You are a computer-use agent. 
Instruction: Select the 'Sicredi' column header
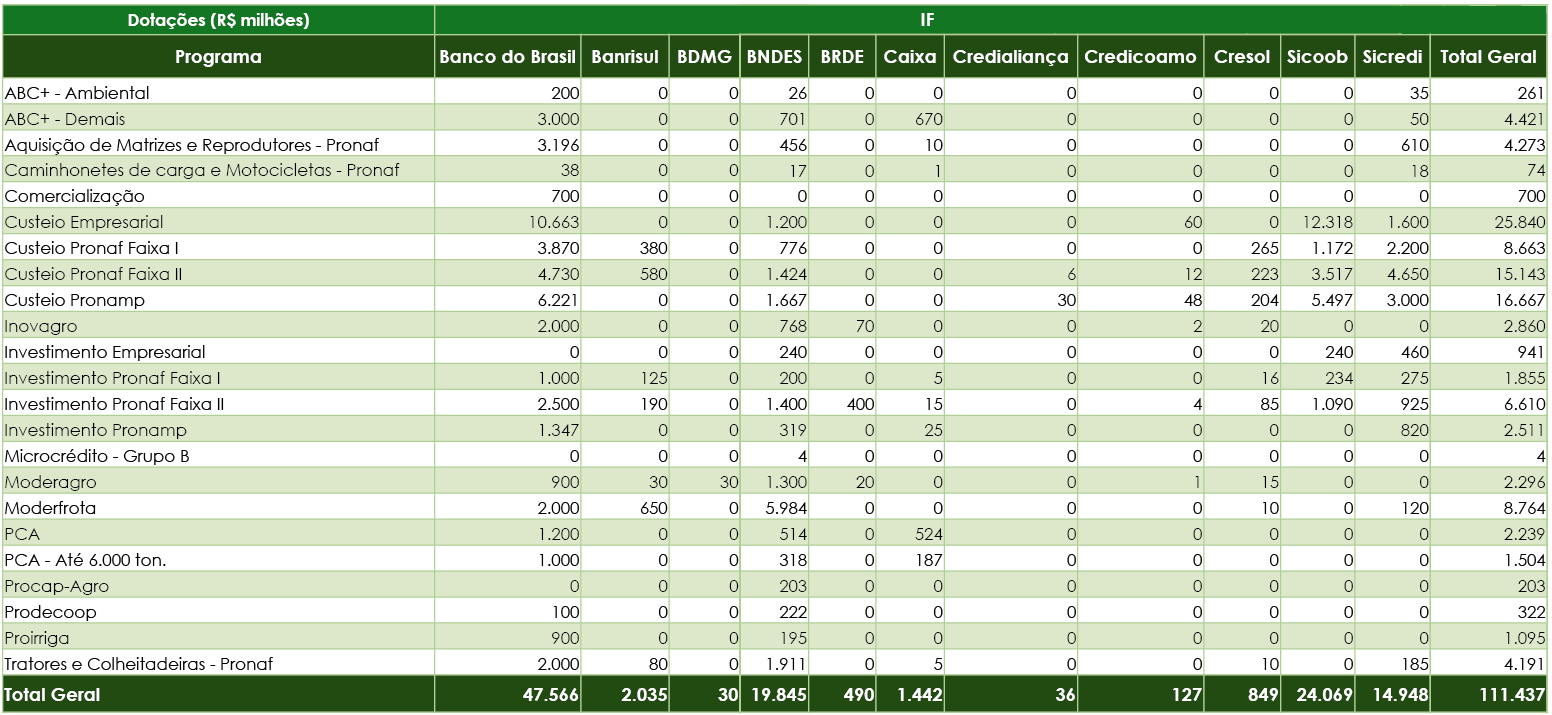tap(1393, 57)
